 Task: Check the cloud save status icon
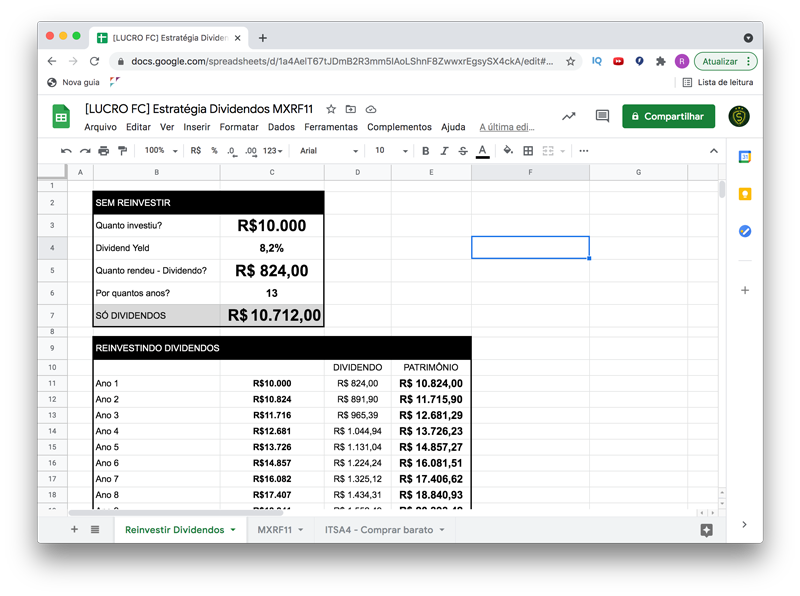(371, 109)
